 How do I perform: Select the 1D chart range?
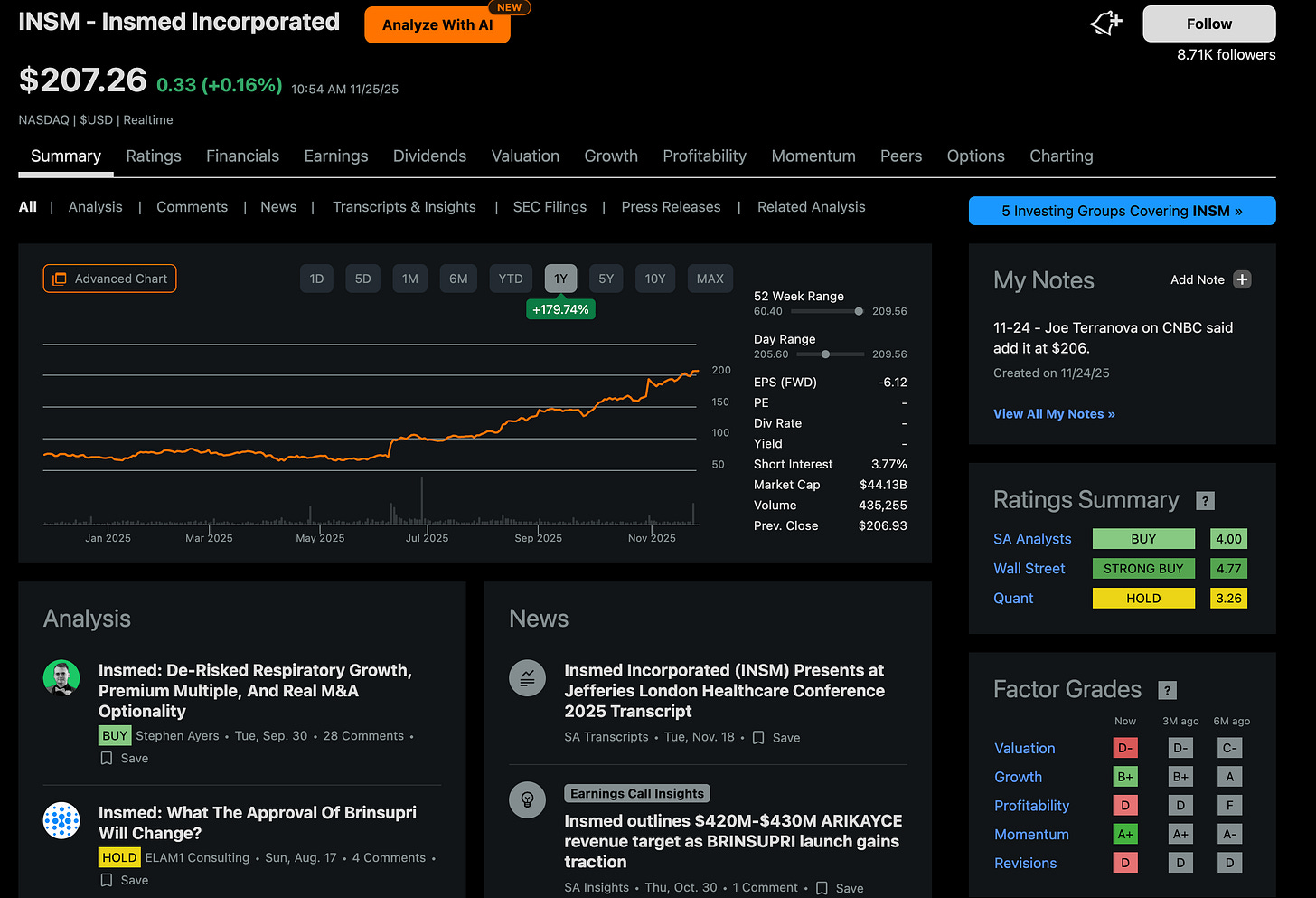[x=316, y=279]
